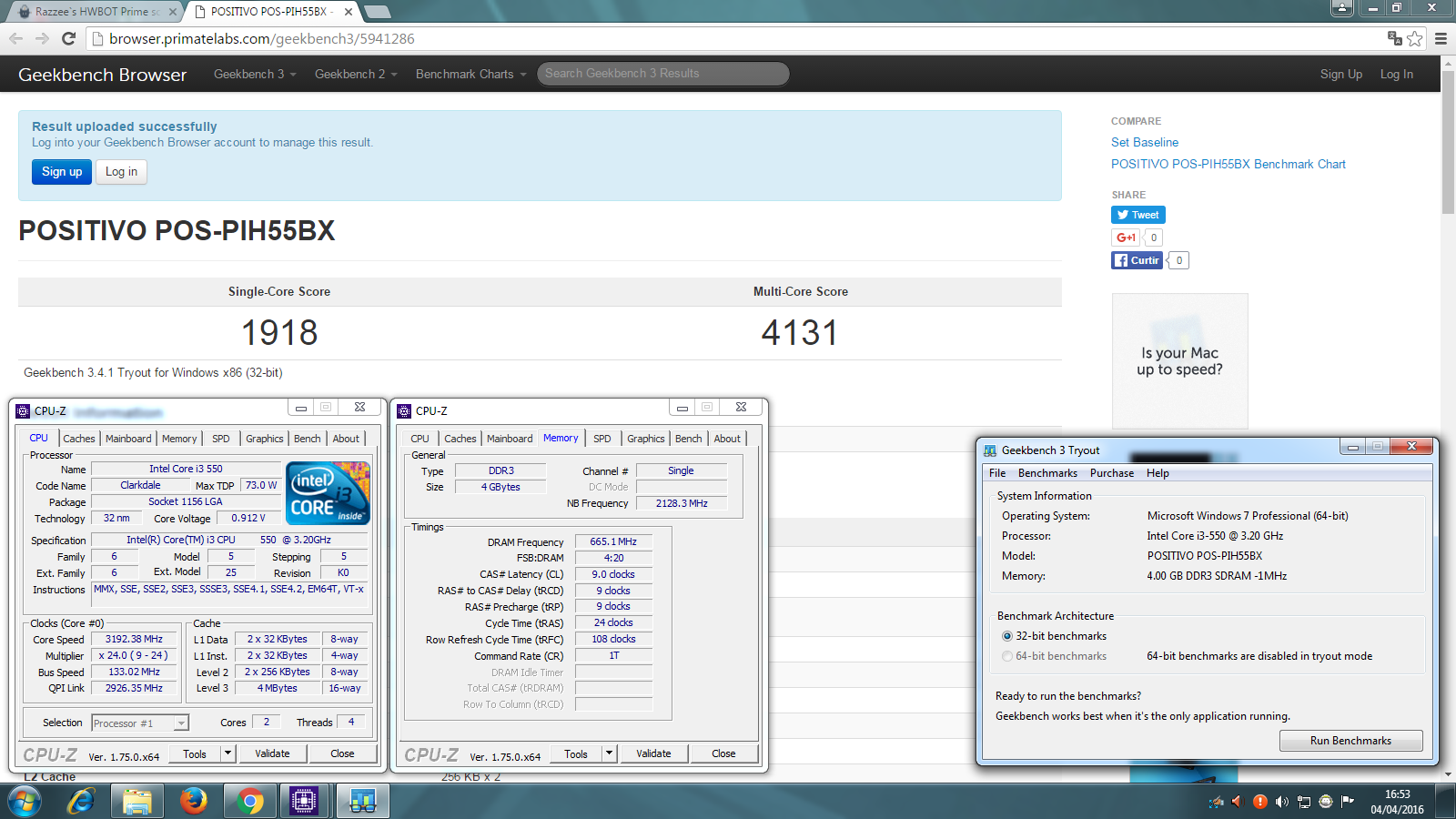Switch to Geekbench via its taskbar icon
Viewport: 1456px width, 819px height.
tap(362, 801)
